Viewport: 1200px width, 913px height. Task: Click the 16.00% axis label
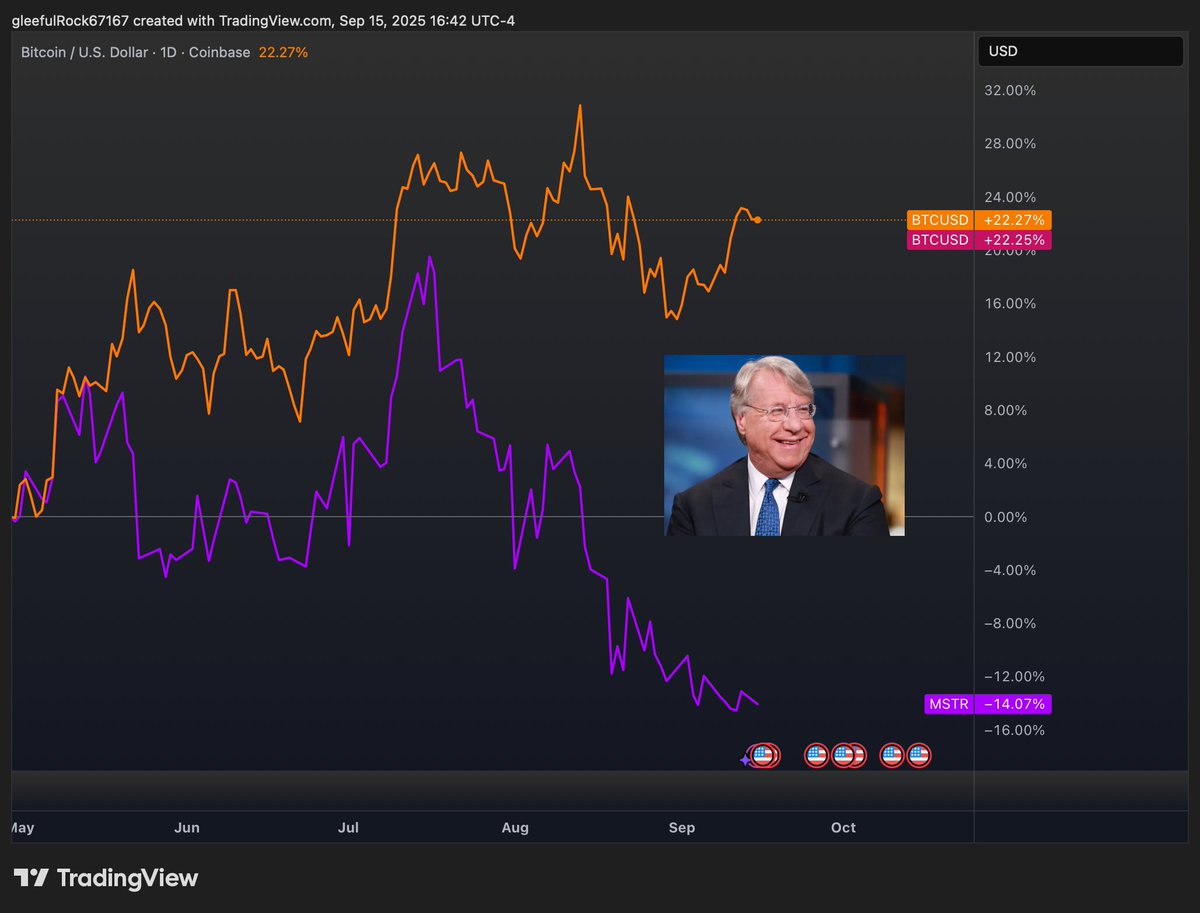[1009, 303]
